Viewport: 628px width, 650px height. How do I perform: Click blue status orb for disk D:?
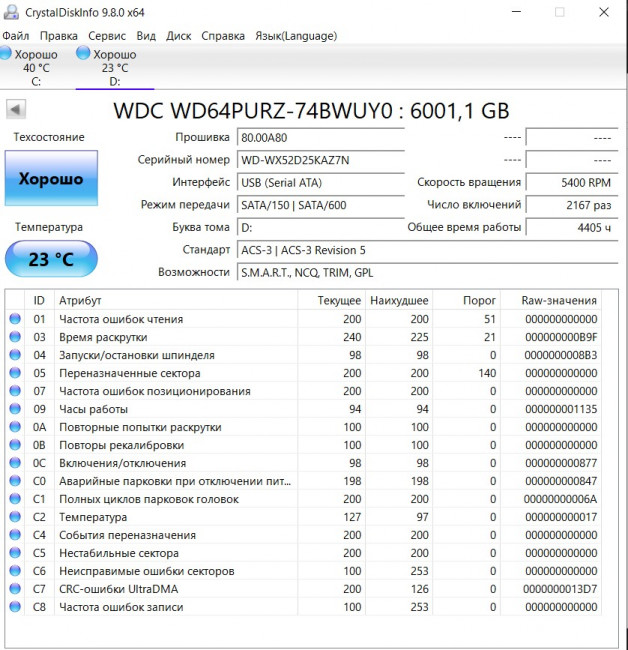(83, 53)
